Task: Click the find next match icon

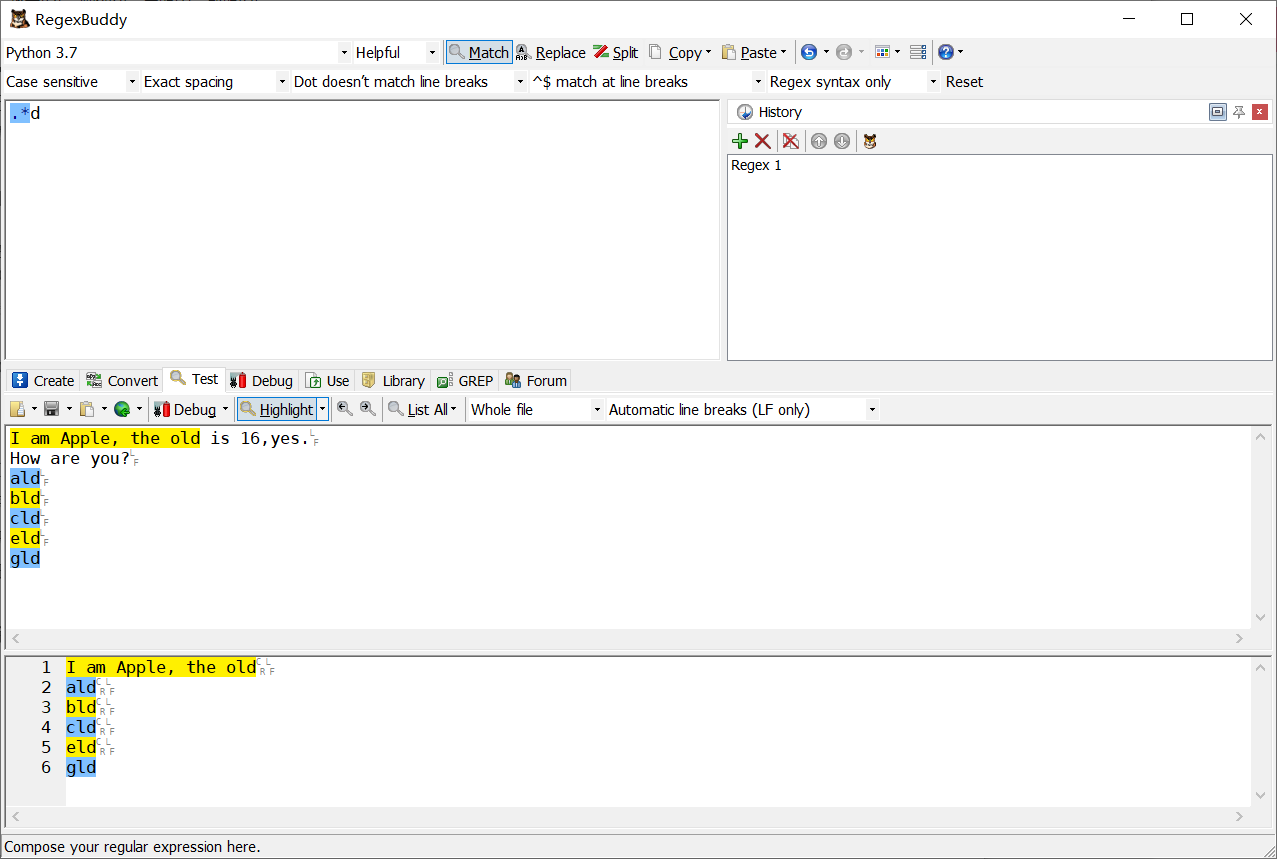Action: point(368,409)
